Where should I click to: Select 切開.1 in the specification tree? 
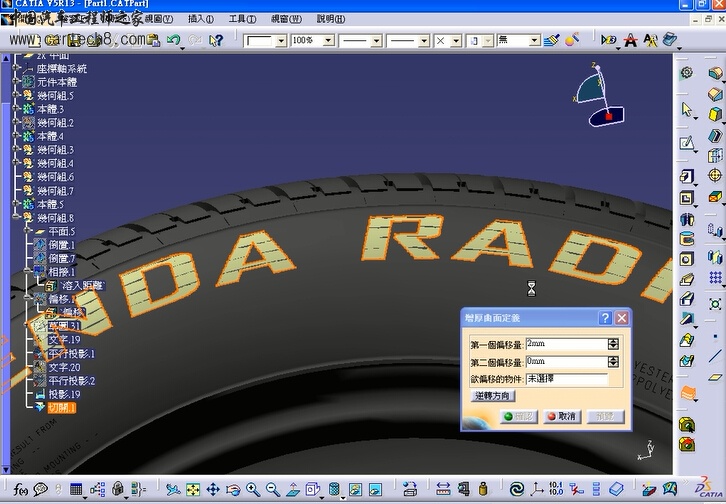point(62,408)
